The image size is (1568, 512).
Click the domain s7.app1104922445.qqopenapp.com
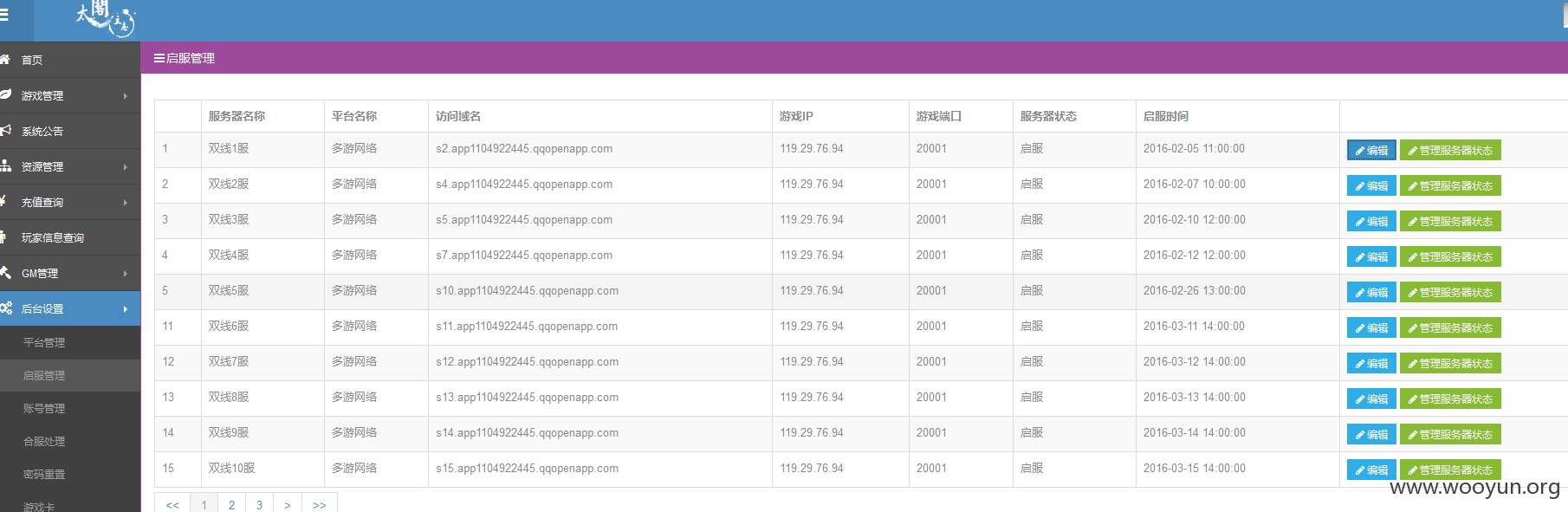pos(524,256)
